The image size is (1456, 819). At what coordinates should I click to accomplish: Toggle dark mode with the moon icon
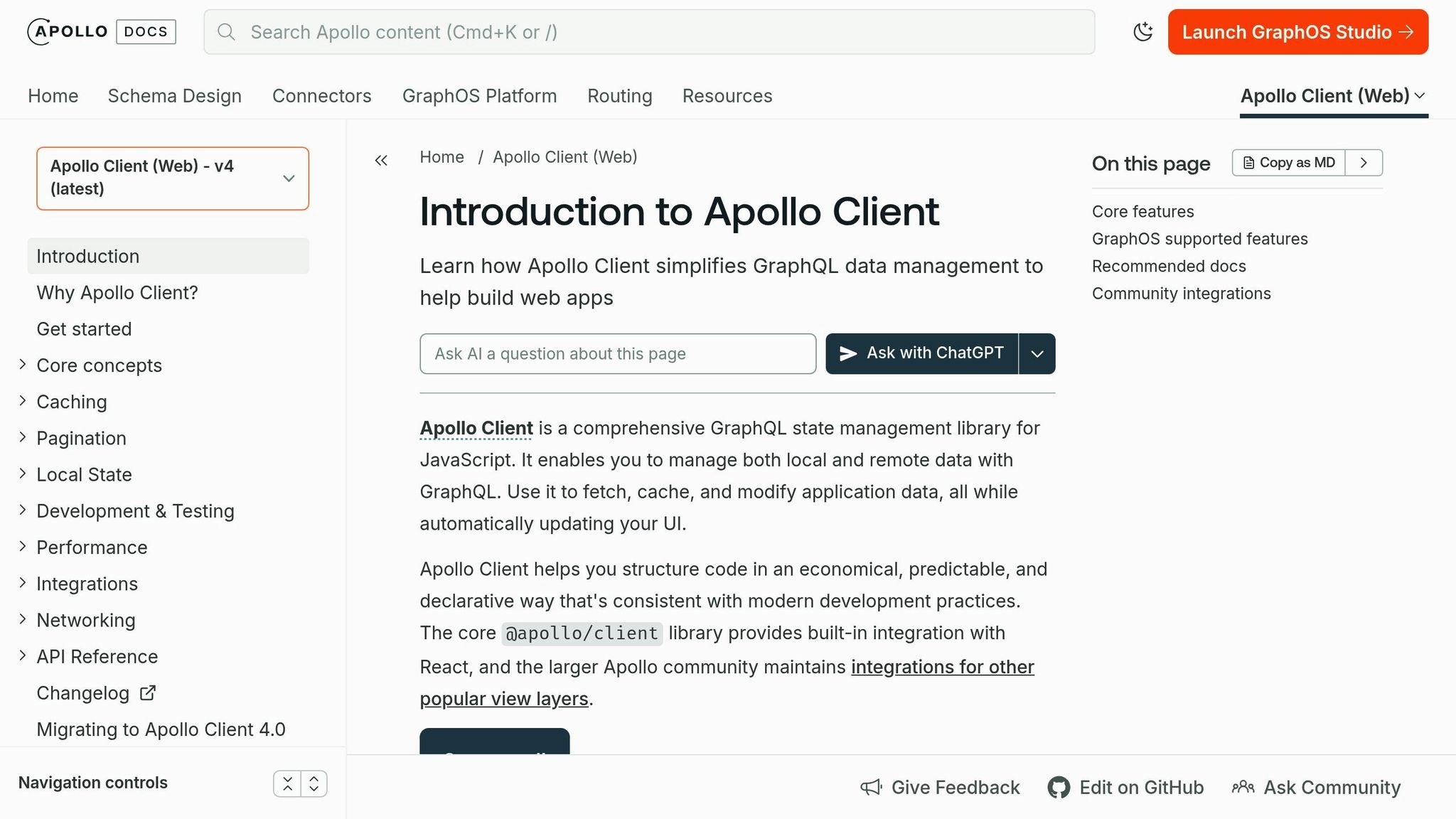coord(1143,32)
